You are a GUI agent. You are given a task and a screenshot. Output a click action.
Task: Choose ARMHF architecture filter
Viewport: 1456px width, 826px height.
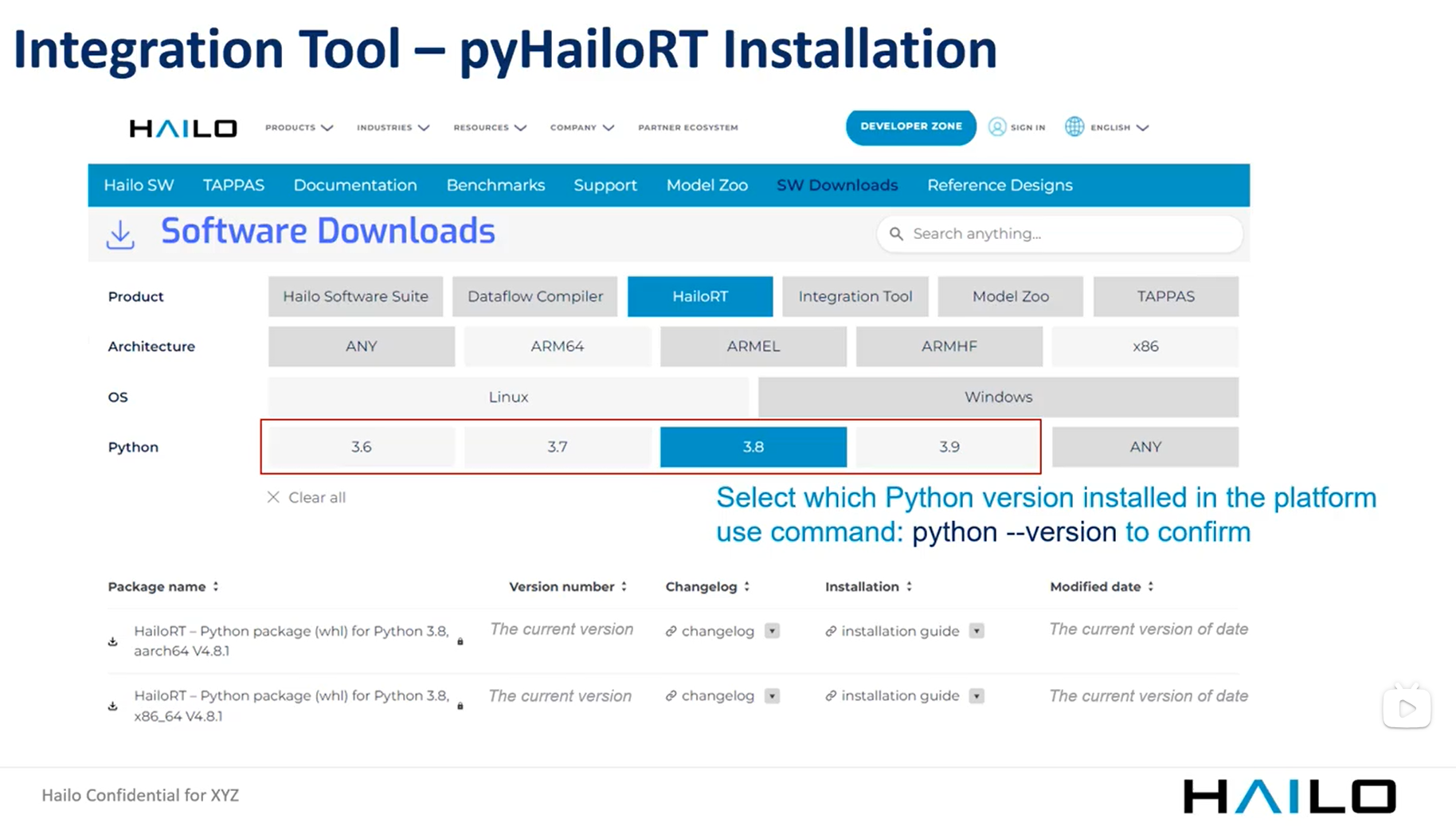tap(949, 346)
